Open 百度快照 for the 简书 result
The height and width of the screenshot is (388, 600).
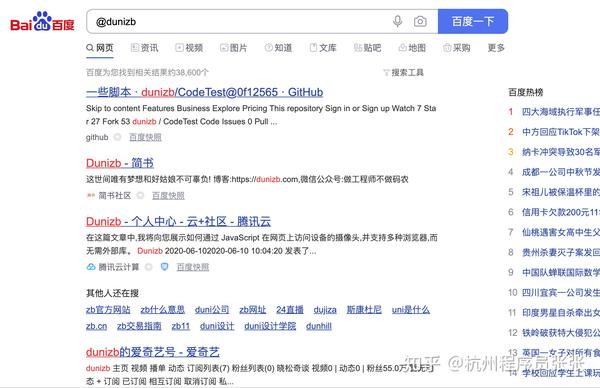point(168,196)
